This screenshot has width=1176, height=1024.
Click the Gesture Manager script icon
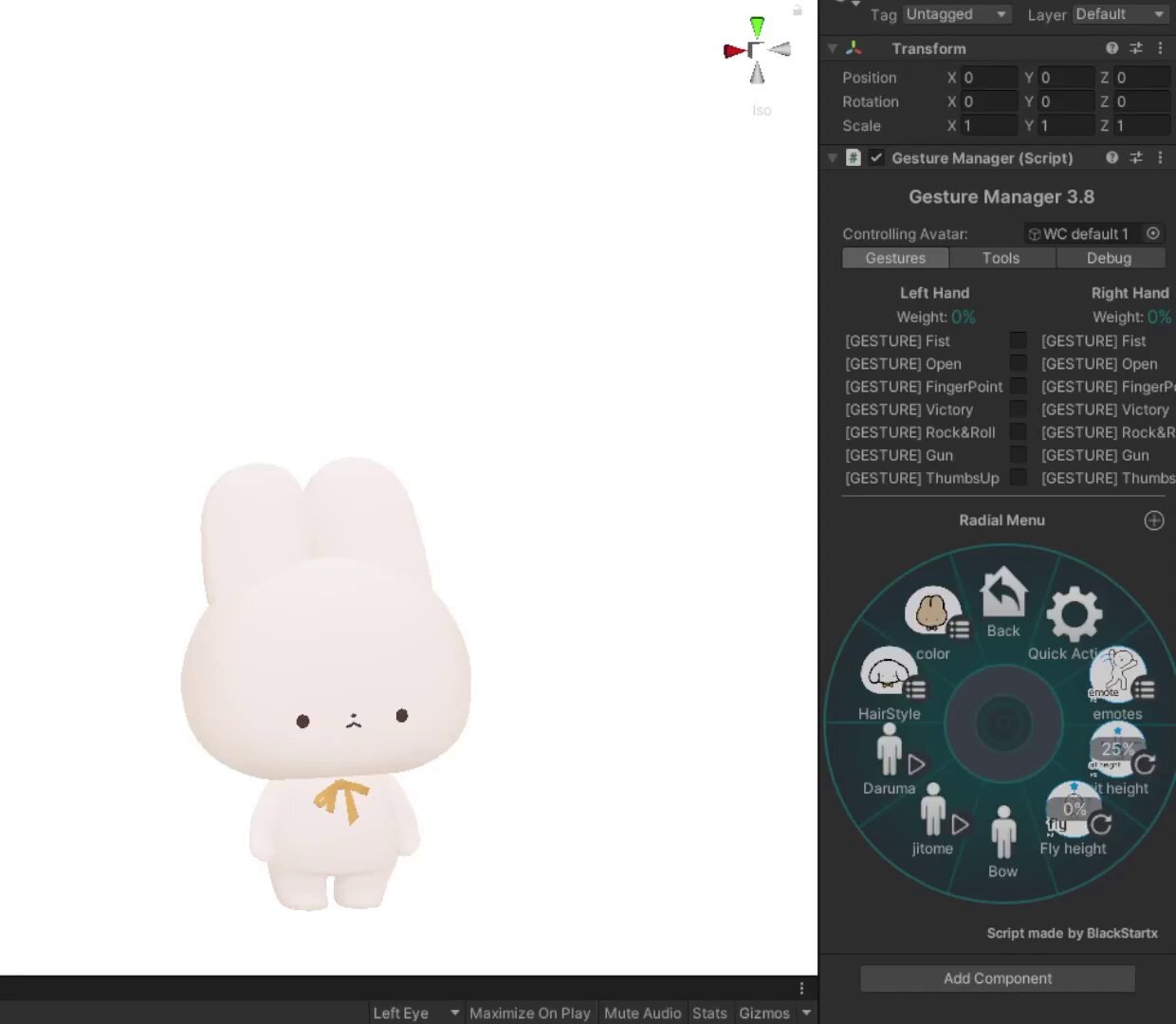[x=853, y=157]
